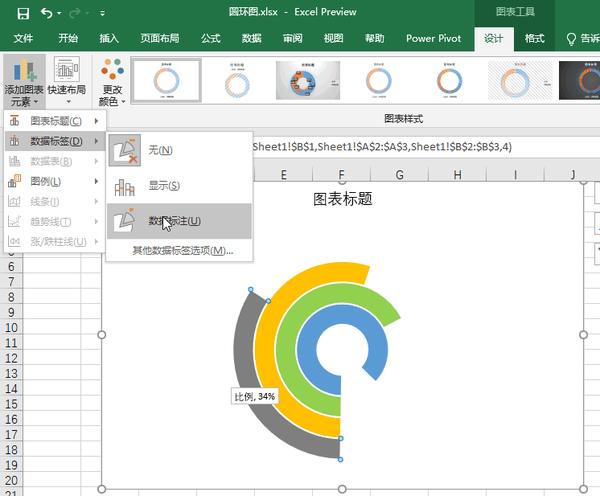This screenshot has width=600, height=496.
Task: Choose 无(N) data label option
Action: click(179, 150)
